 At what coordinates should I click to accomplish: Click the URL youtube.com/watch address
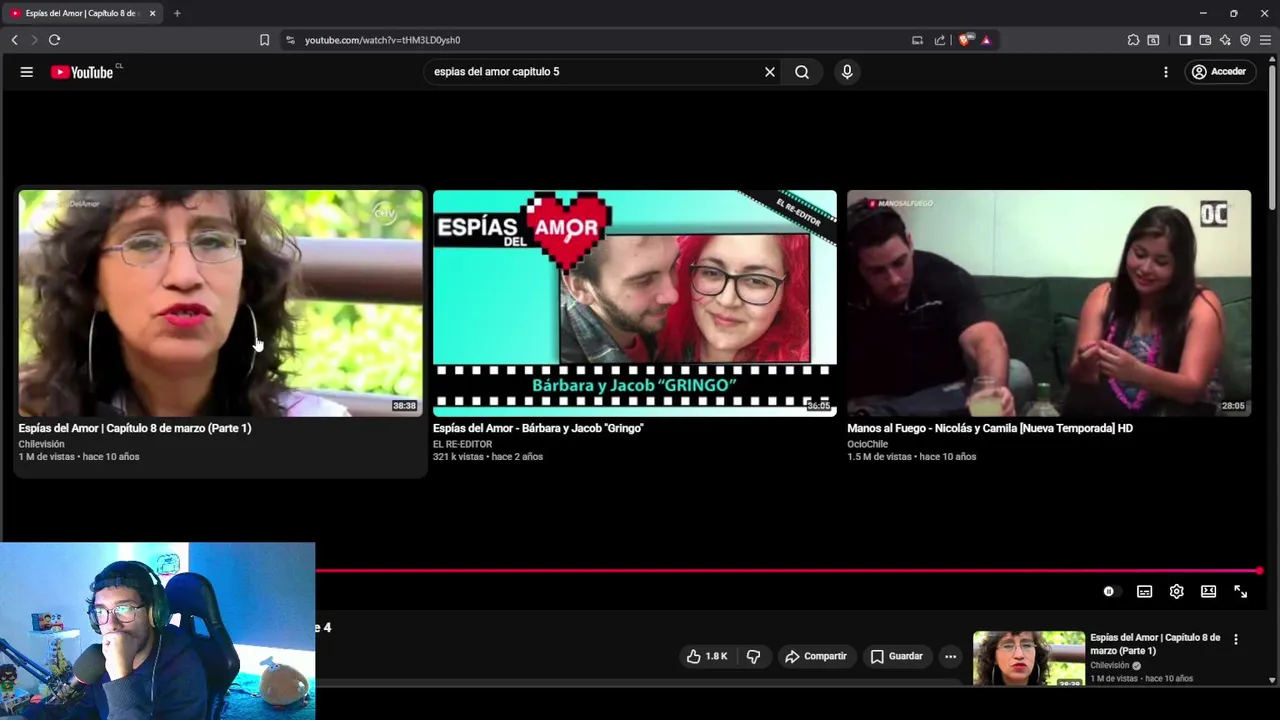point(382,40)
